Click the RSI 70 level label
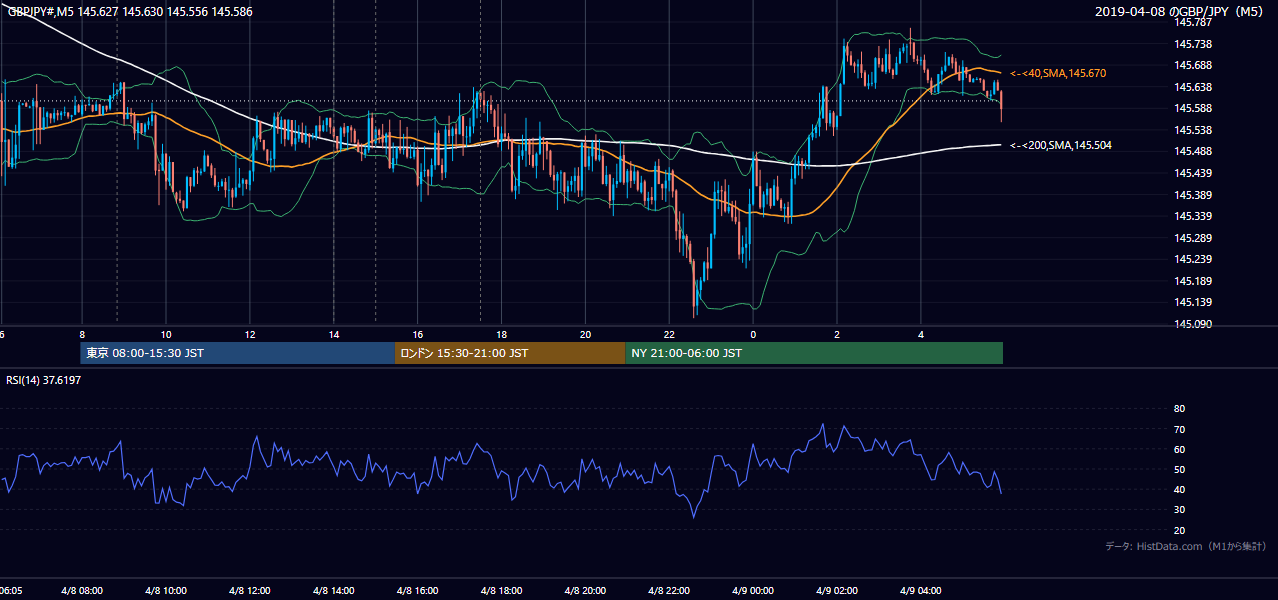Viewport: 1278px width, 600px height. (1179, 429)
